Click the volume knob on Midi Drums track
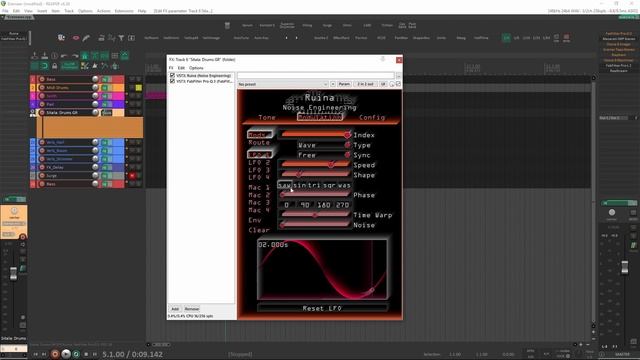The image size is (640, 360). (x=95, y=87)
